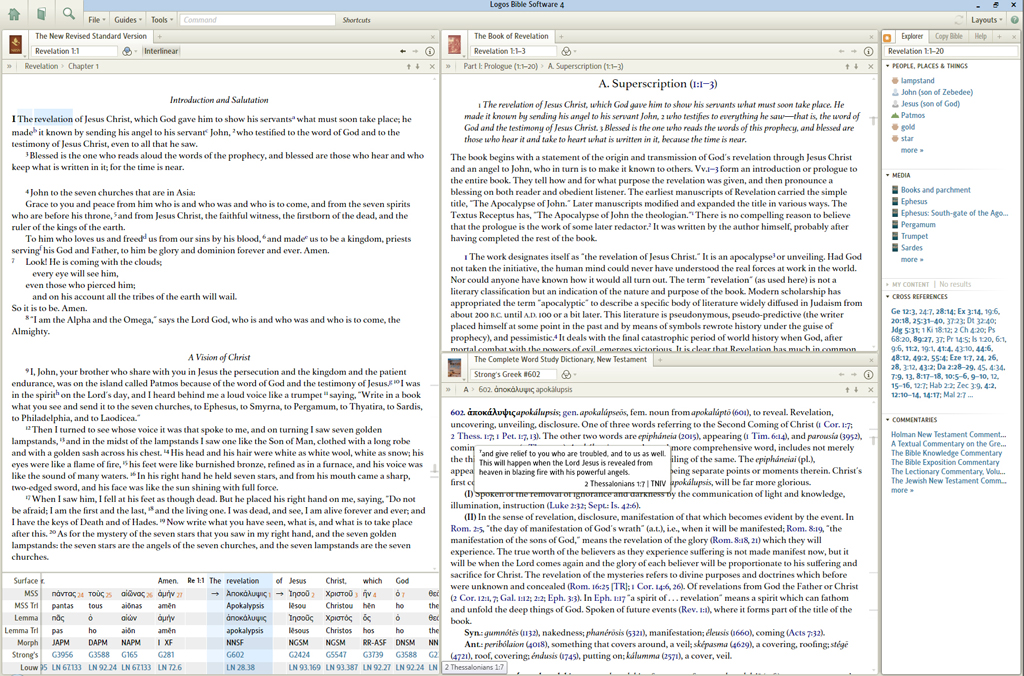Expand the NRSV contents pane chevron
This screenshot has height=676, width=1024.
point(9,66)
